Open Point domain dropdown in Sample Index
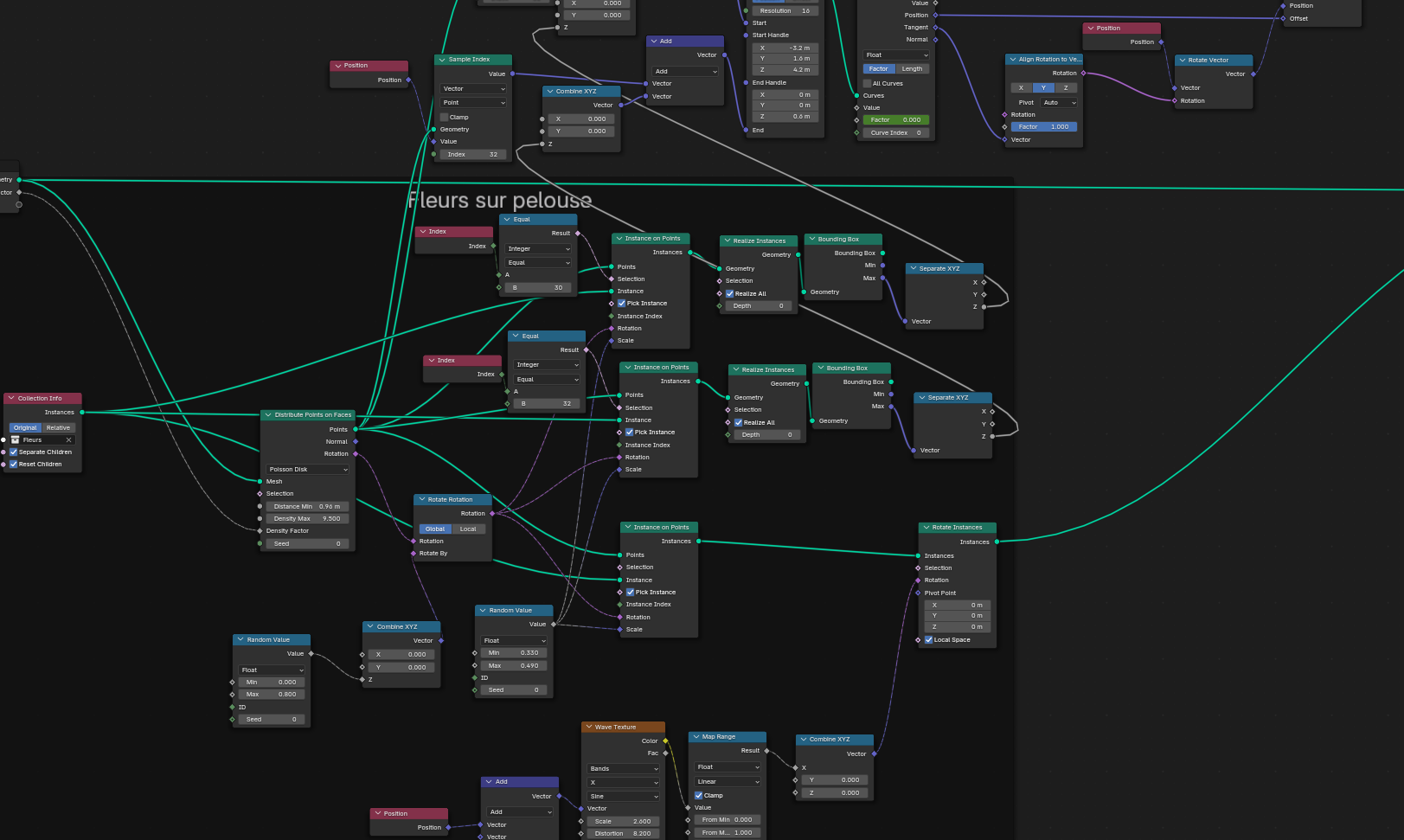The width and height of the screenshot is (1404, 840). tap(473, 102)
